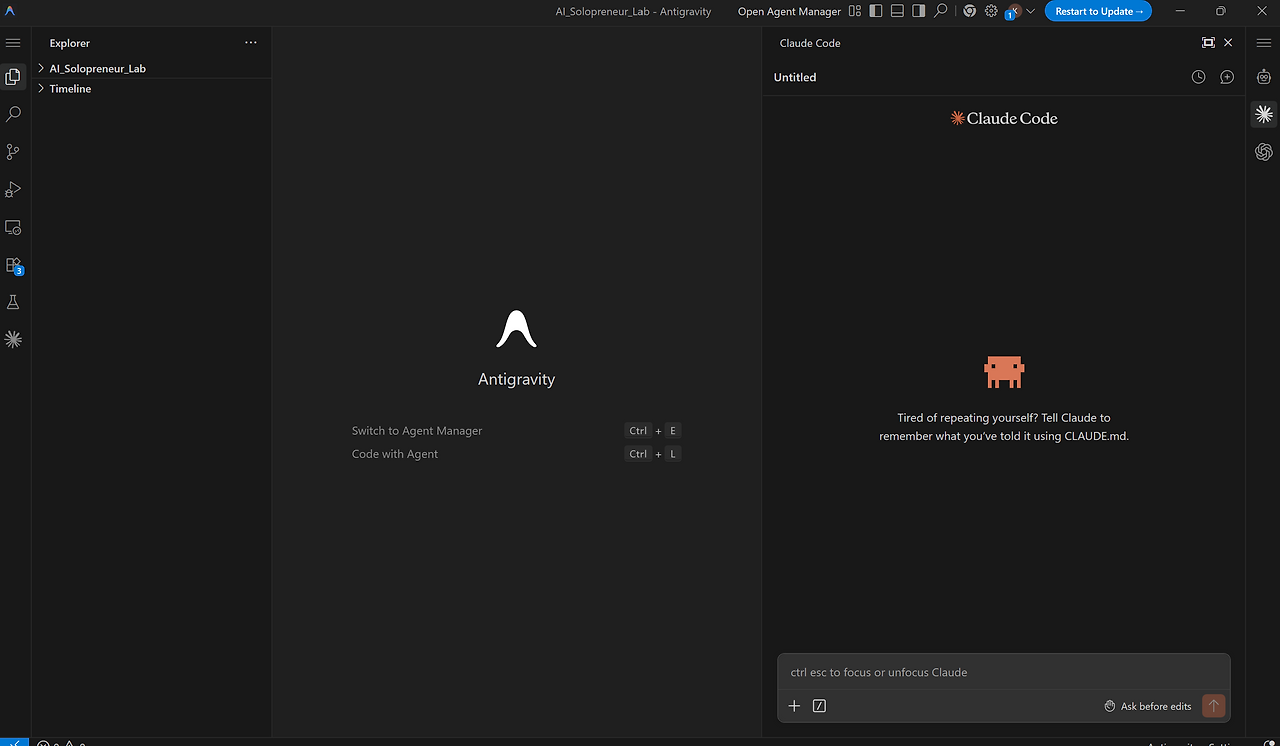
Task: Open Claude Code from the left activity bar
Action: [x=13, y=339]
